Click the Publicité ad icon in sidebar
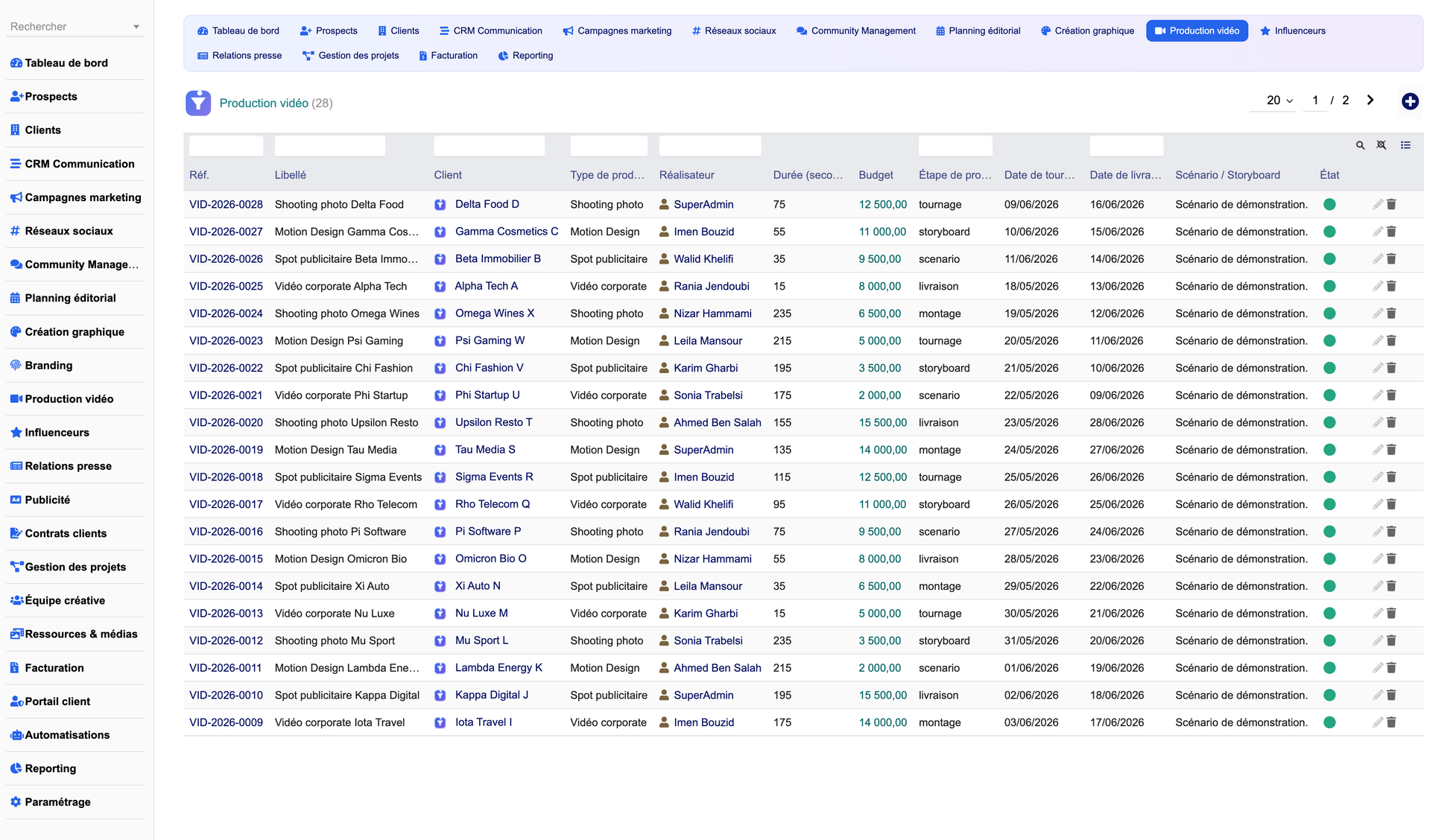 pyautogui.click(x=16, y=500)
